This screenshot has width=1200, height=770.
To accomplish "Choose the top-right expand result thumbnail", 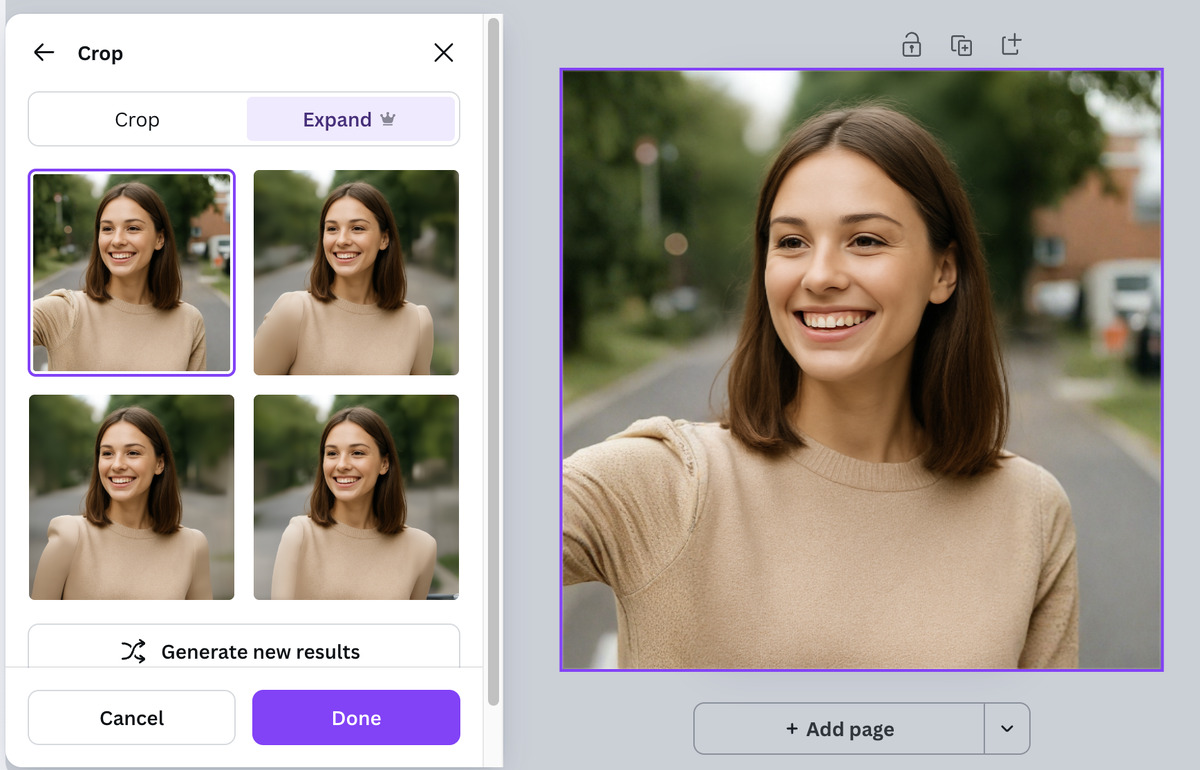I will [x=356, y=272].
